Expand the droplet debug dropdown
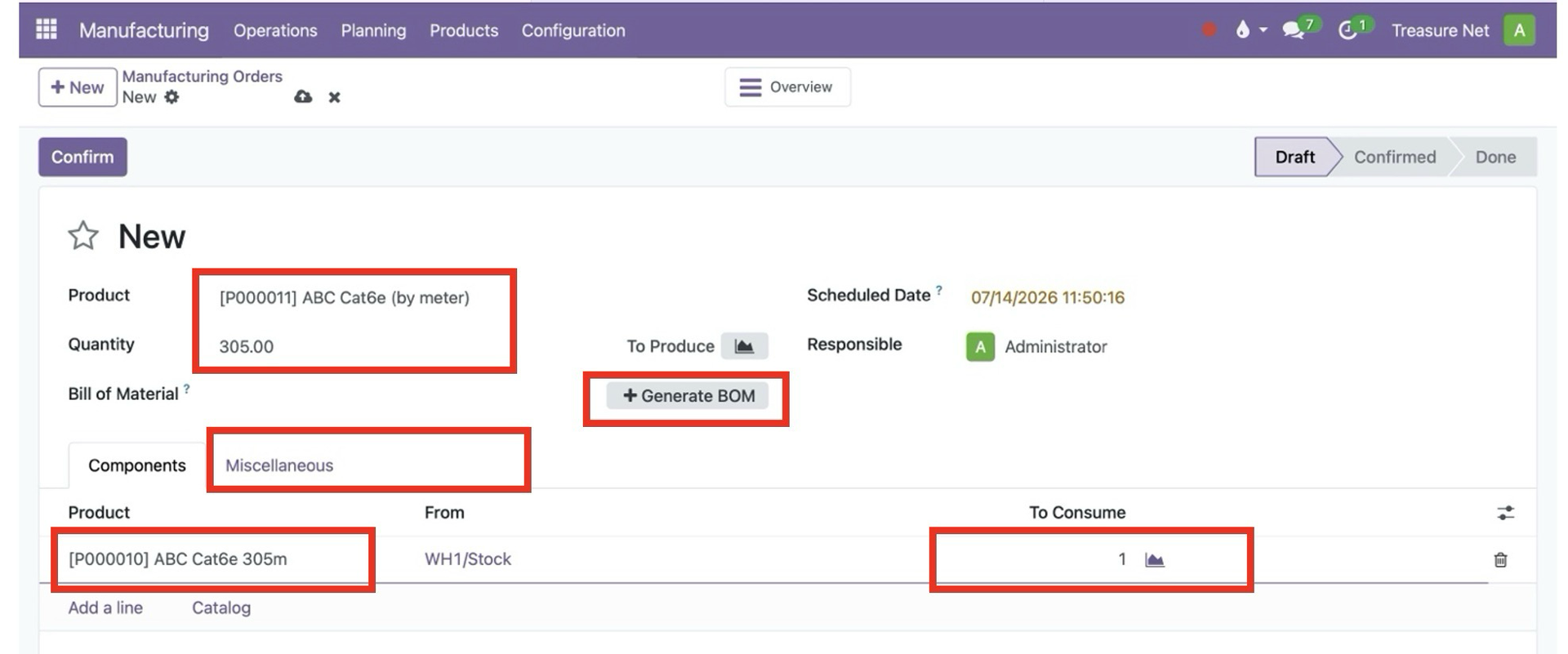The width and height of the screenshot is (1568, 654). (x=1251, y=30)
